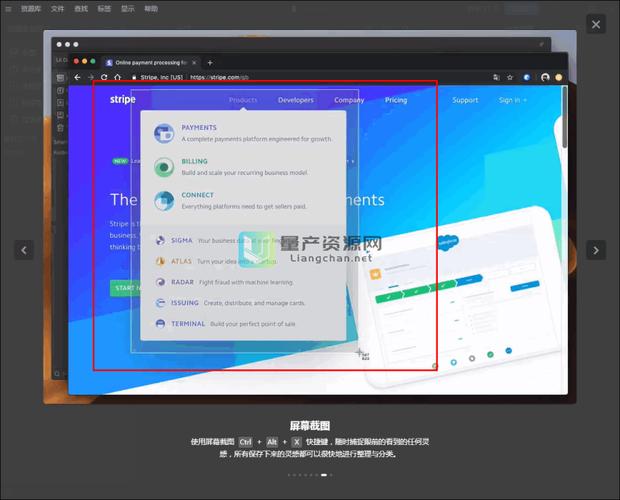The image size is (620, 500).
Task: Click the ATLAS product icon
Action: 160,261
